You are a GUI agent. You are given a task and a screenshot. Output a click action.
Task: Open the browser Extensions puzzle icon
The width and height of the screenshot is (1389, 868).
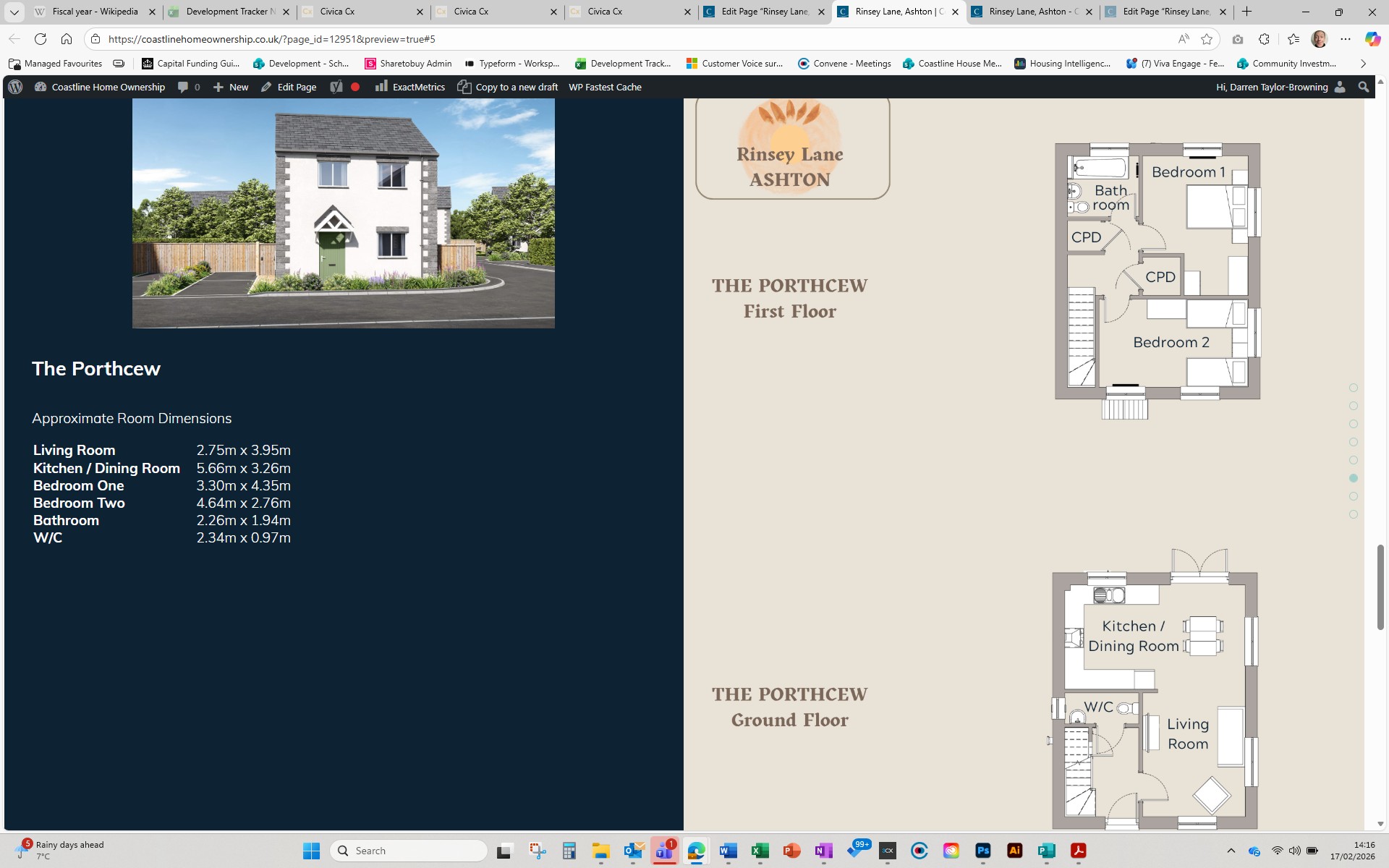(1264, 39)
